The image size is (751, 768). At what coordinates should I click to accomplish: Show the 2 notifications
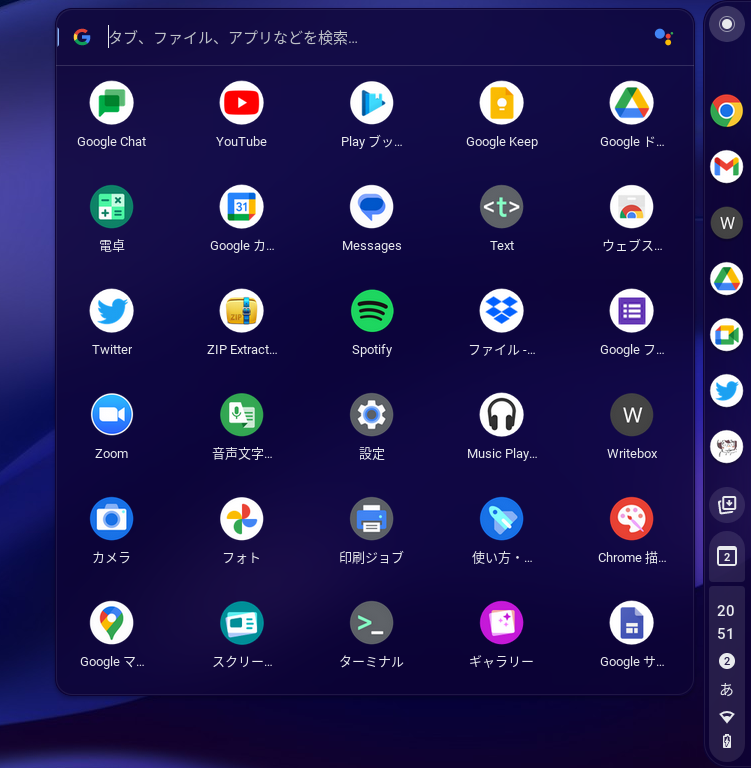[x=727, y=661]
